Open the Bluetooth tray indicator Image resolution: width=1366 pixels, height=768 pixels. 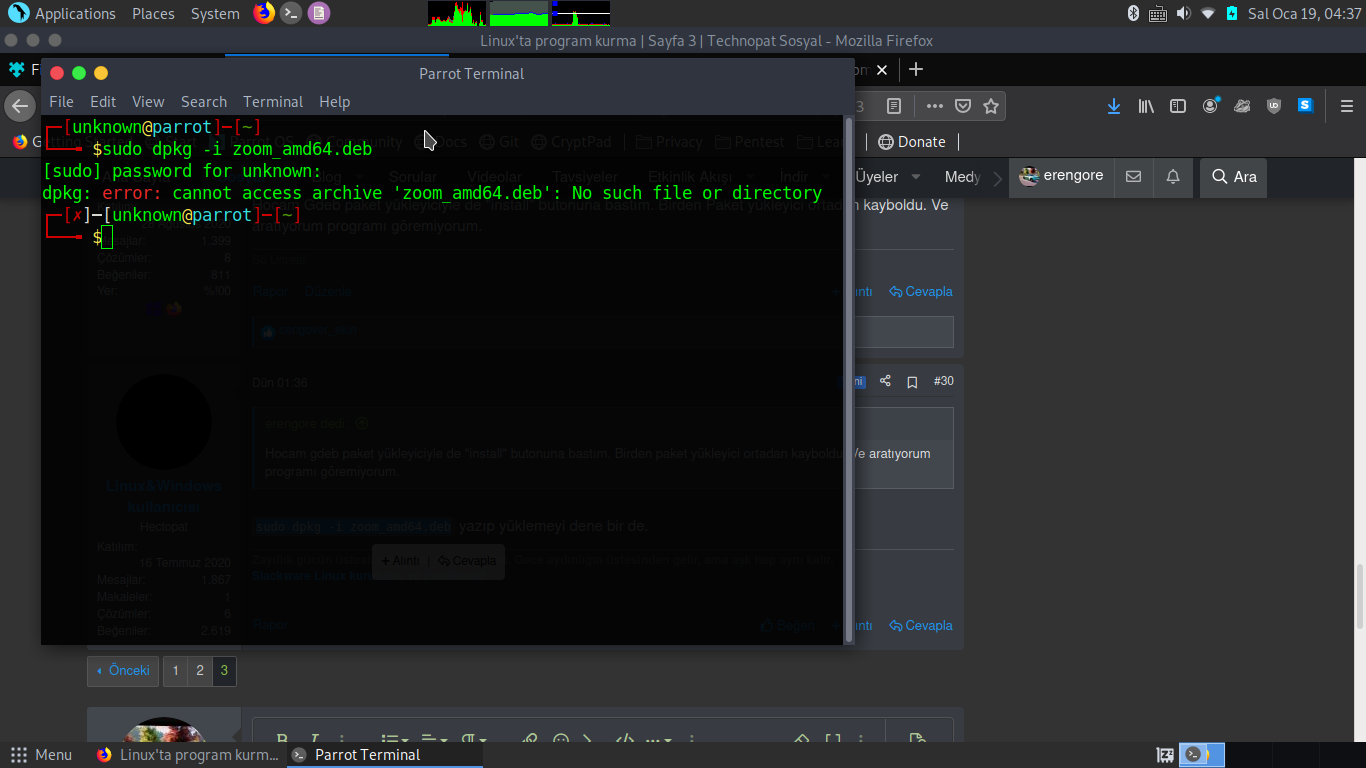pos(1134,13)
